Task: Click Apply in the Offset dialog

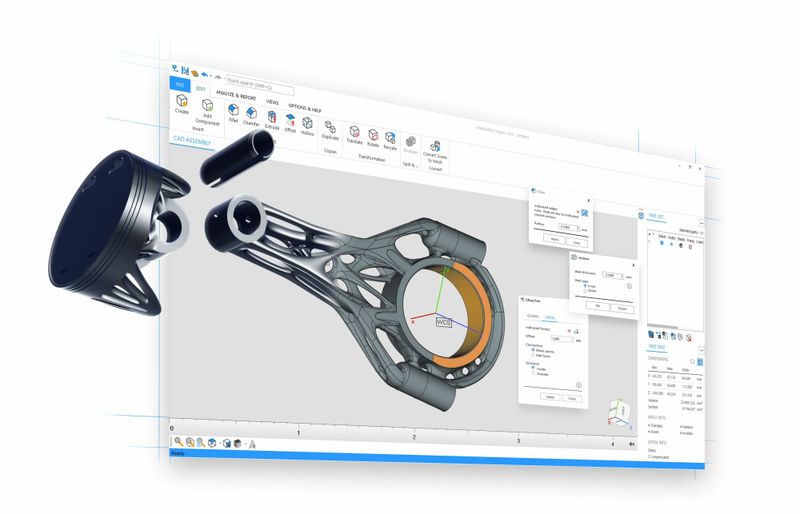Action: [550, 396]
